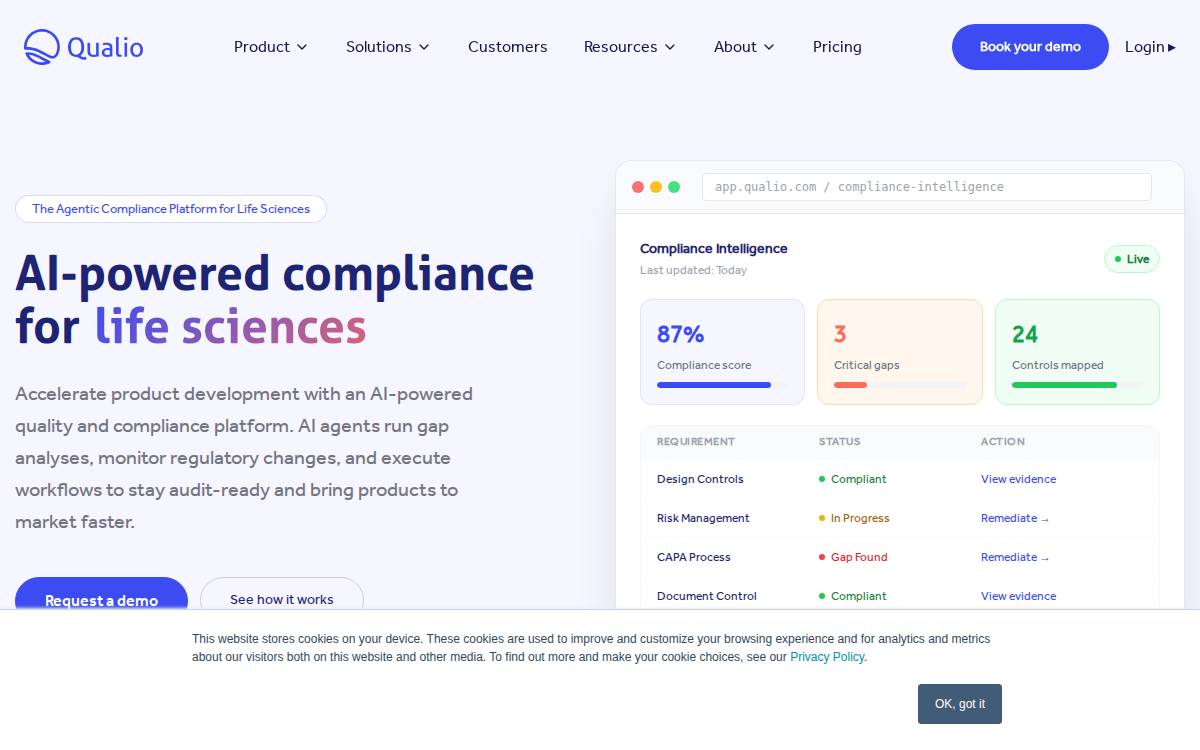Click See how it works
This screenshot has height=750, width=1200.
tap(282, 594)
